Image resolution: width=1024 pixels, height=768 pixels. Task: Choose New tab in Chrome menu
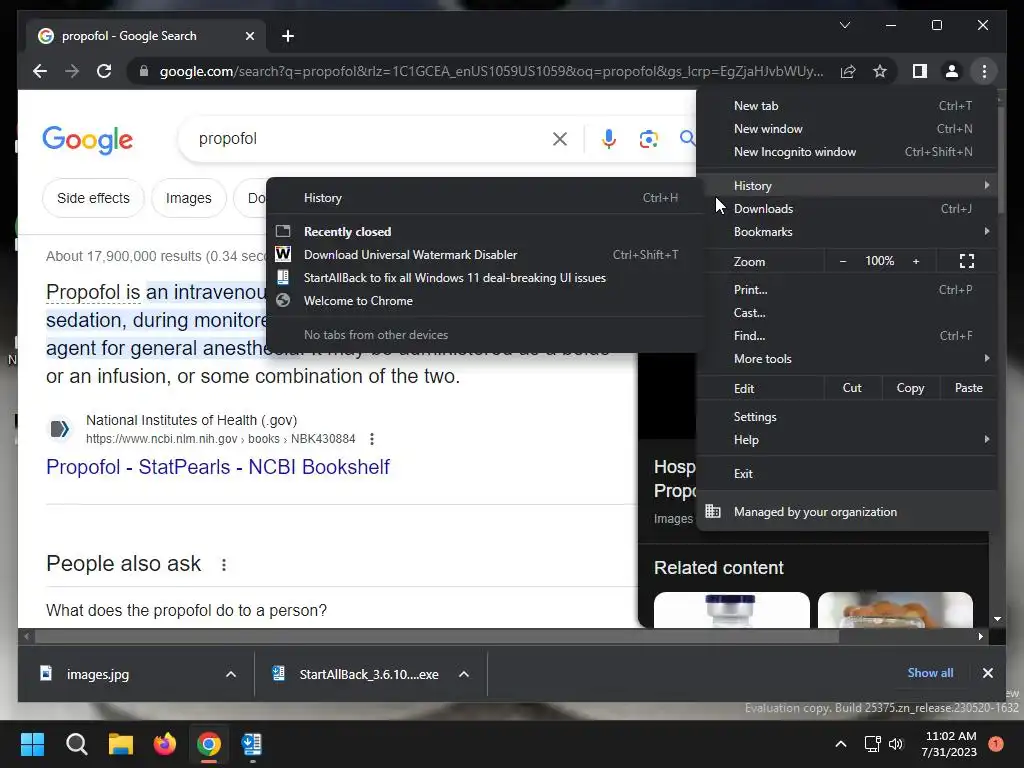click(847, 106)
